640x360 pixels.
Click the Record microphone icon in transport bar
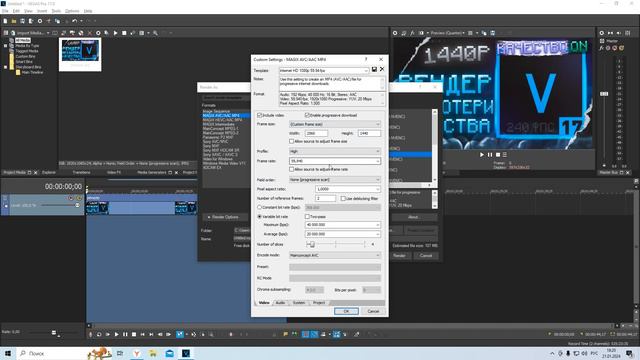pos(91,334)
